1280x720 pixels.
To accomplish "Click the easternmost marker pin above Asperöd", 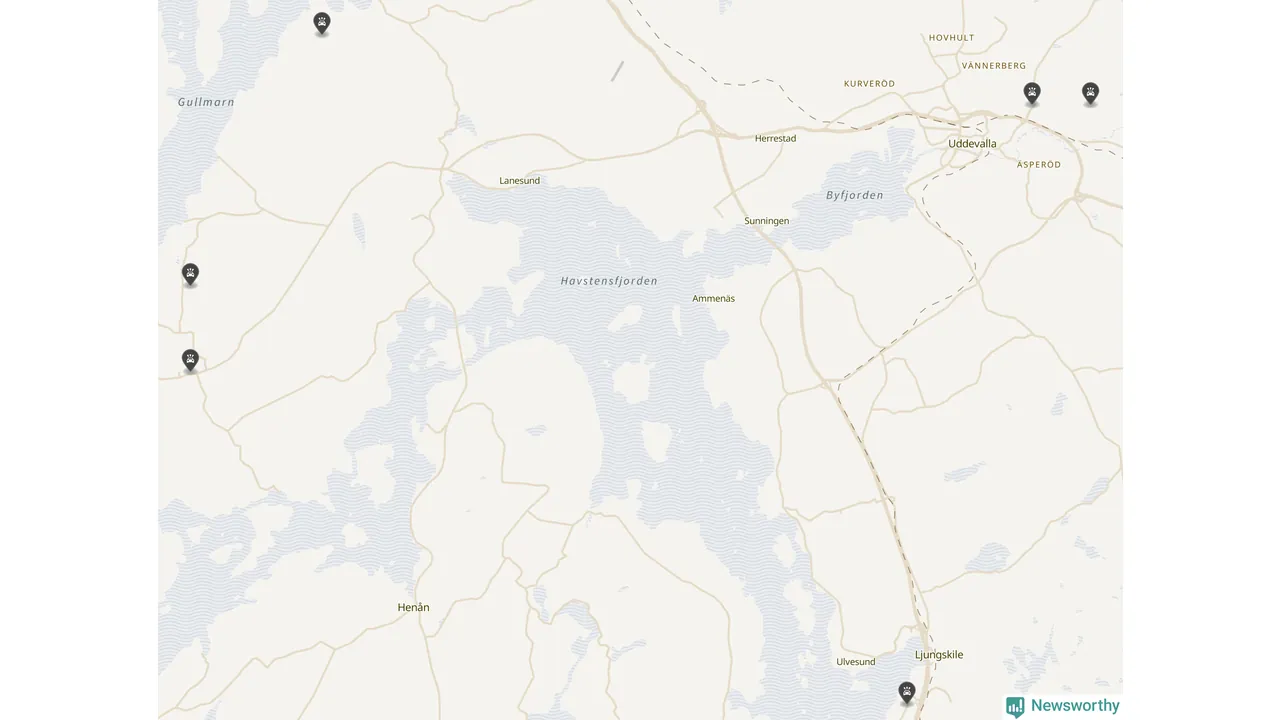I will coord(1090,93).
